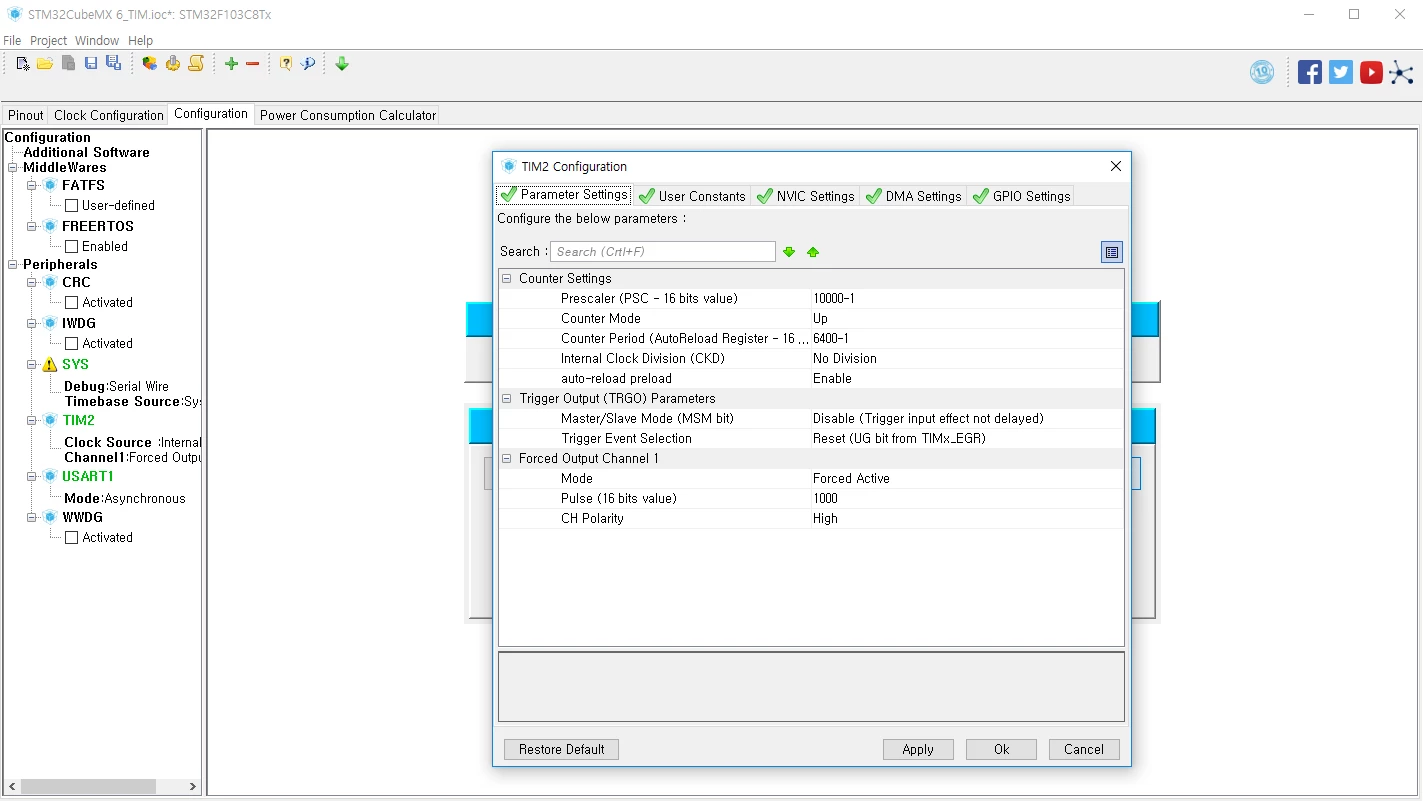Click the Help question mark icon
The image size is (1423, 801).
(x=286, y=64)
